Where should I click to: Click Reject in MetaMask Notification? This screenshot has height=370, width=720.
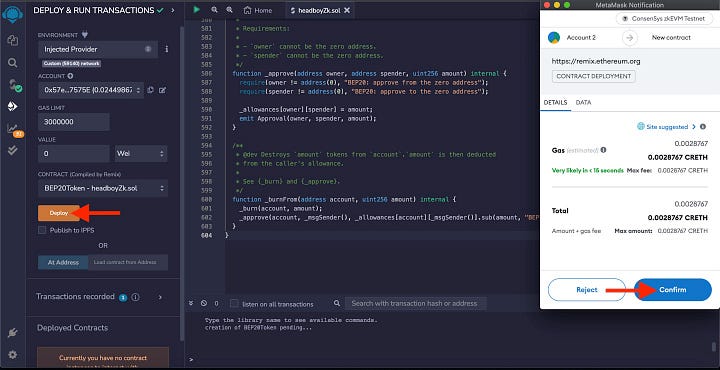tap(586, 290)
